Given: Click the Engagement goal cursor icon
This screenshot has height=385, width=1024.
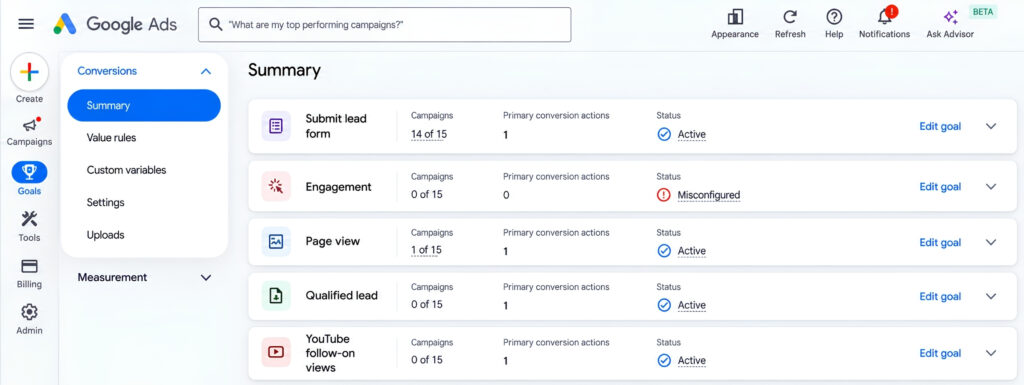Looking at the screenshot, I should tap(276, 187).
